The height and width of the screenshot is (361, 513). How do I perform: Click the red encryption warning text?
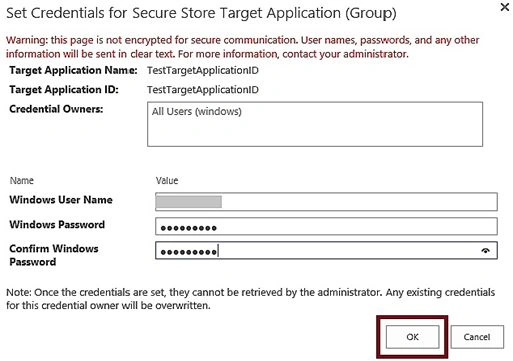click(x=242, y=47)
